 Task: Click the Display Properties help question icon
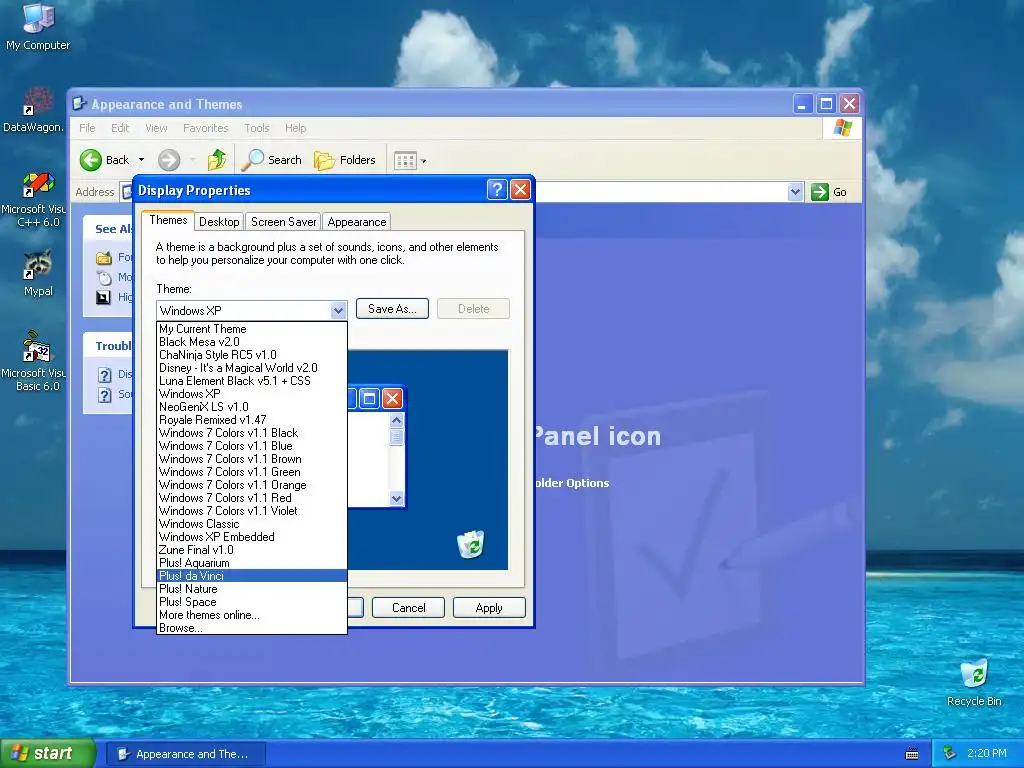point(497,190)
